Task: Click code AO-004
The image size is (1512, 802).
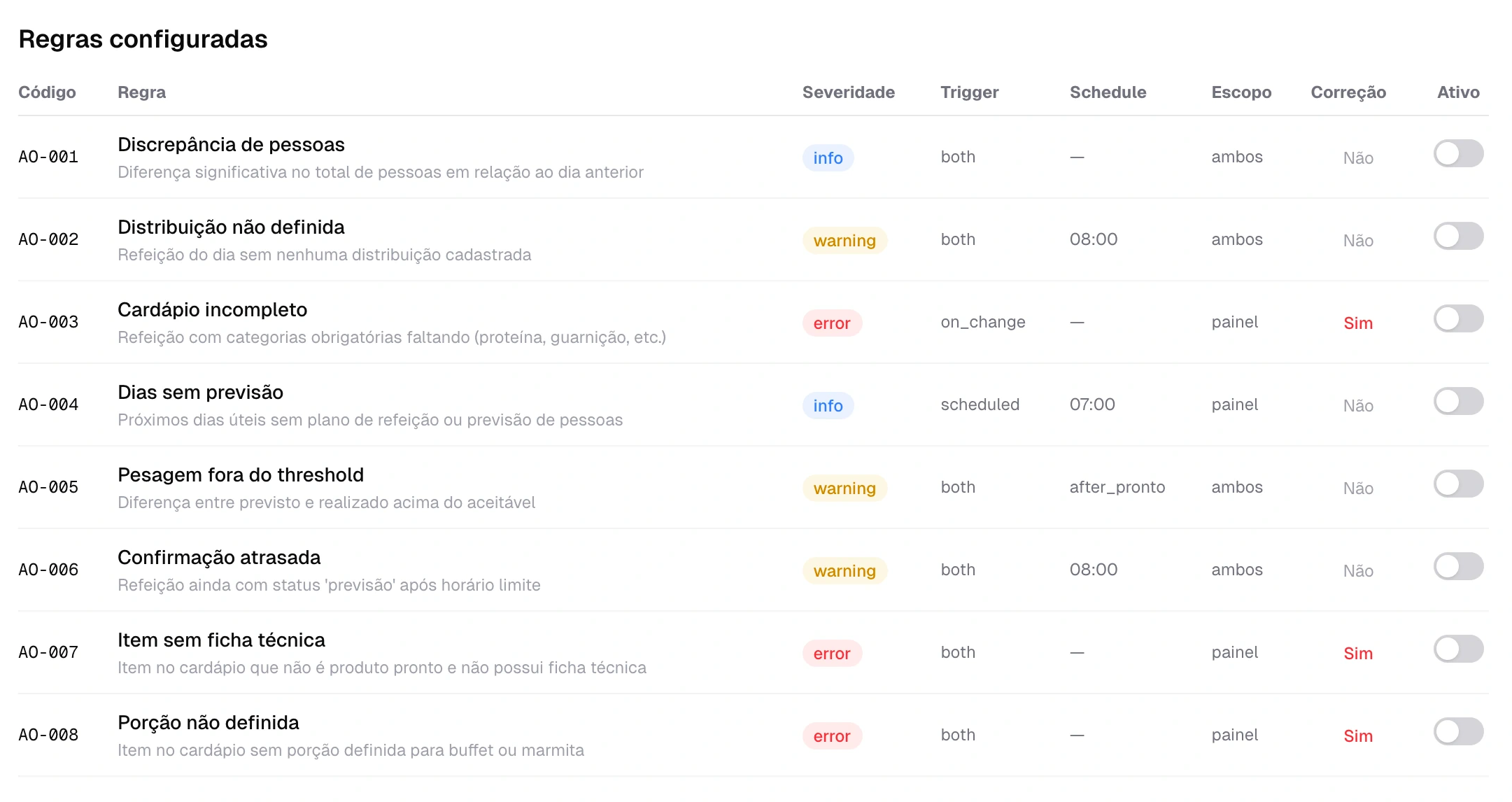Action: click(x=48, y=404)
